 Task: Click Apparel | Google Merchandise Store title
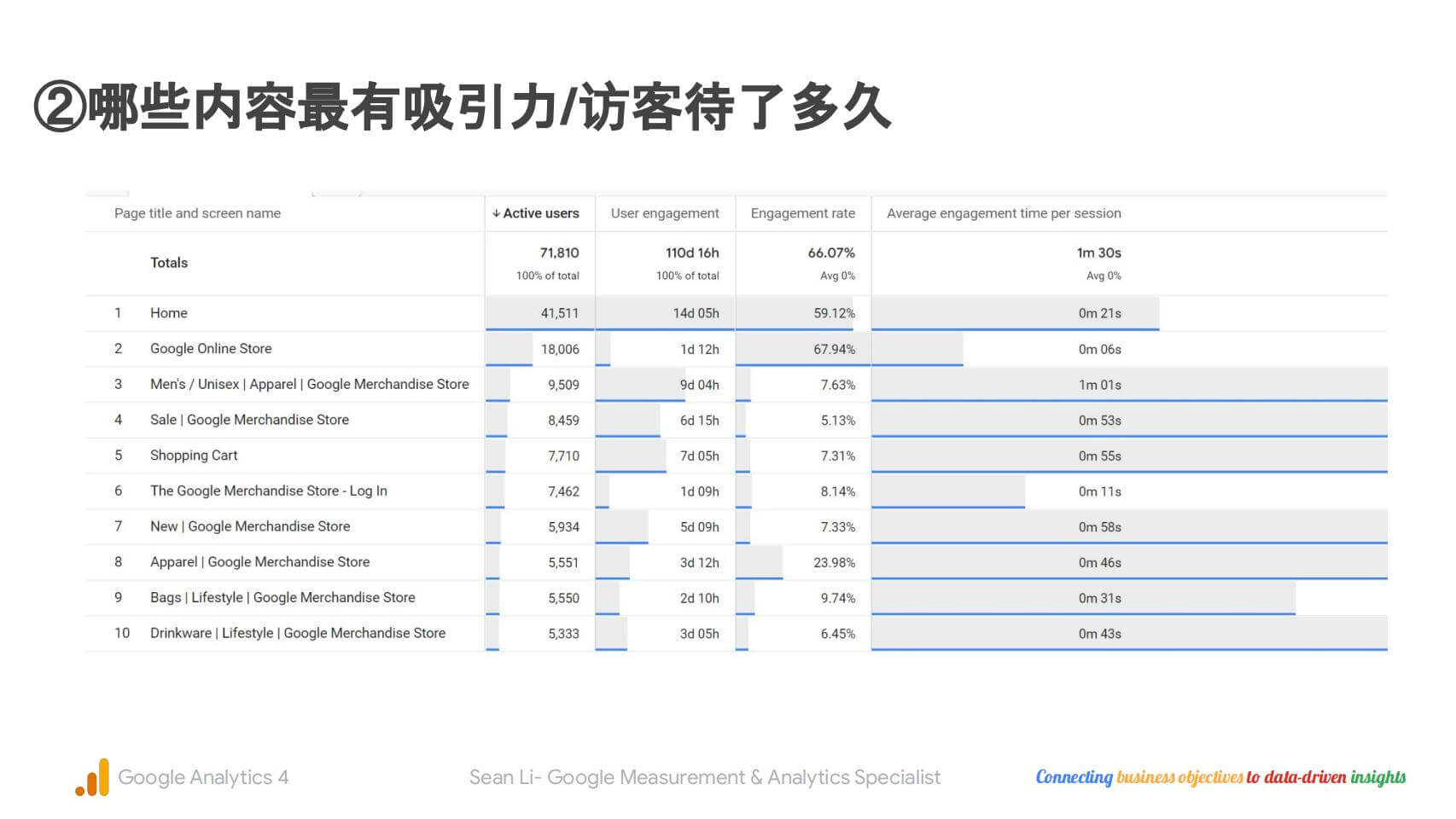[x=259, y=562]
